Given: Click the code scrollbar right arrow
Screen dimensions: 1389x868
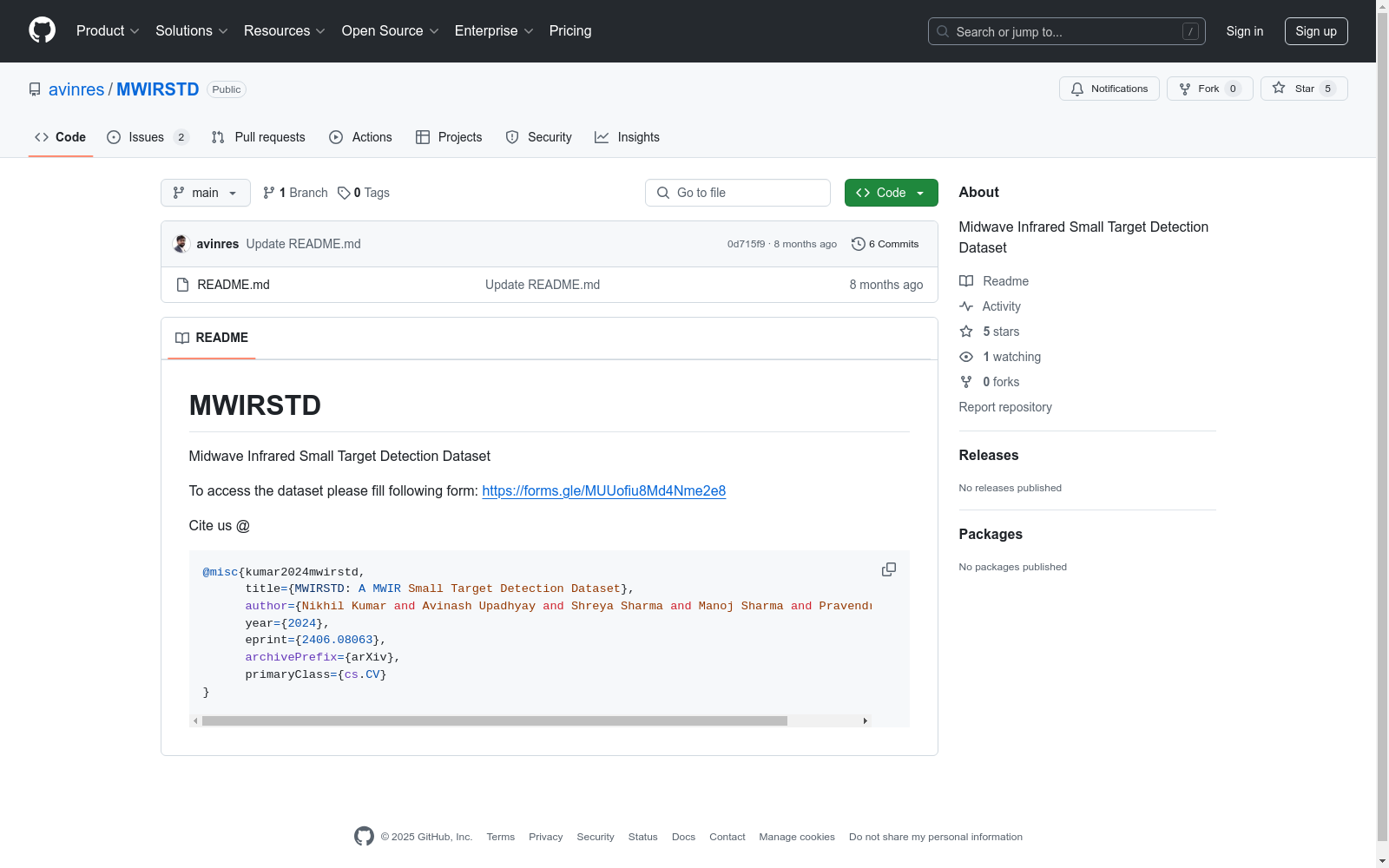Looking at the screenshot, I should 865,720.
